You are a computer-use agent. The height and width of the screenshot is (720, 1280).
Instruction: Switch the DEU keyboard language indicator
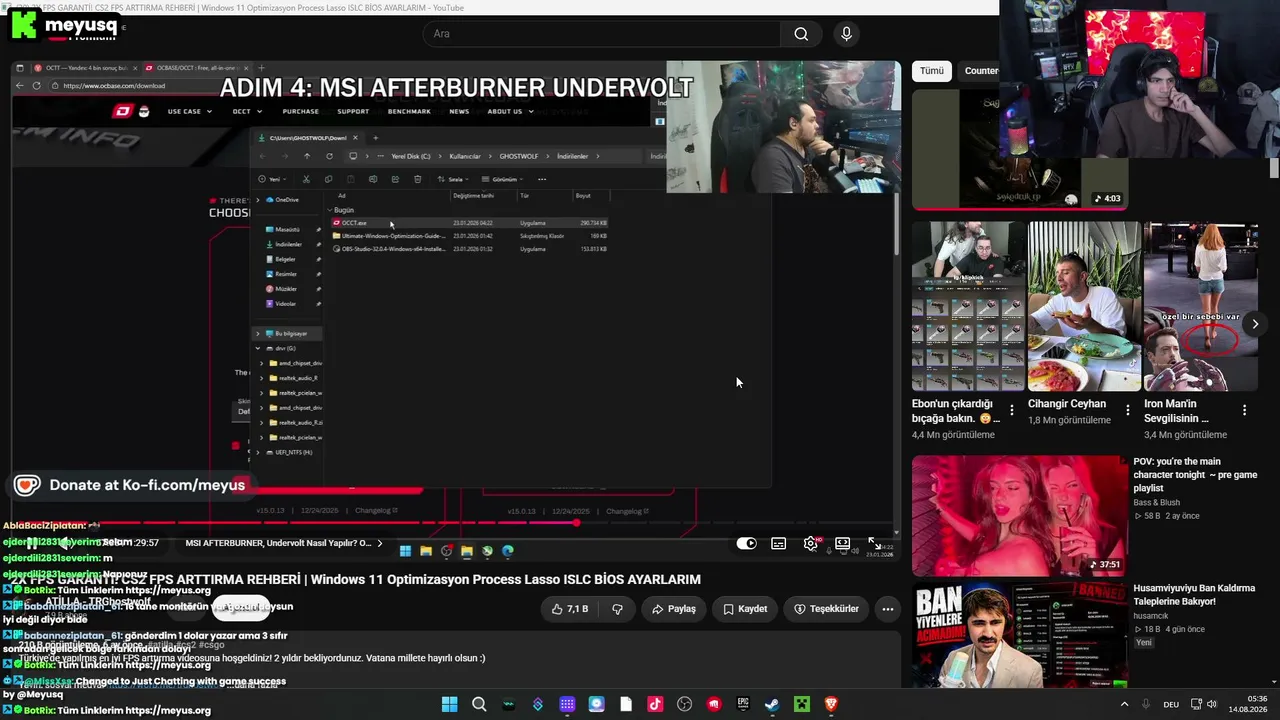[1171, 704]
